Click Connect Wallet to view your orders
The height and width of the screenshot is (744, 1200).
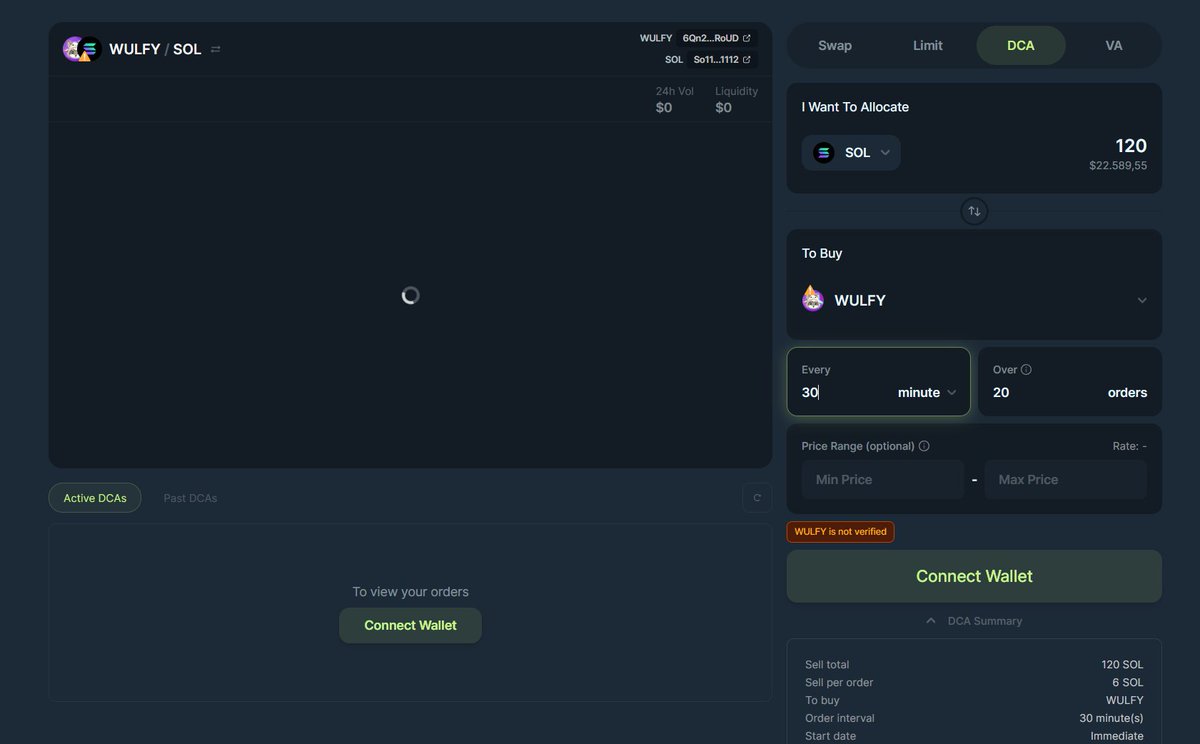tap(410, 625)
